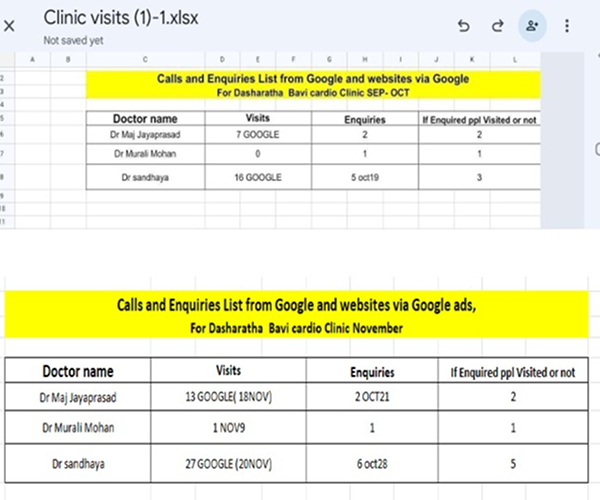Open the share / add people icon

pos(532,26)
